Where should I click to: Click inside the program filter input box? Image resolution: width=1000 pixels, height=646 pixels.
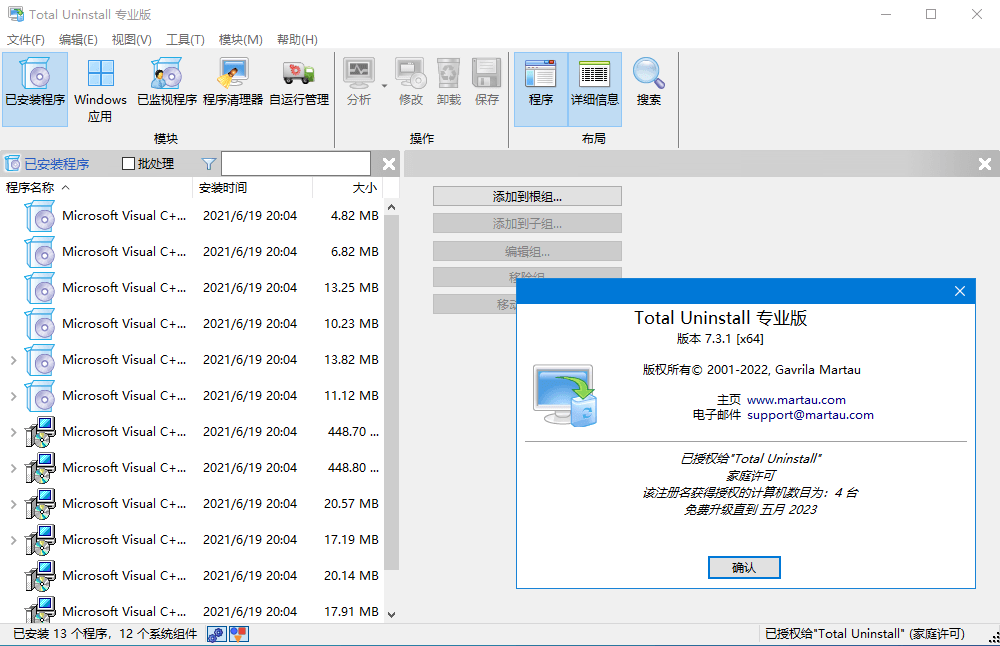click(x=295, y=163)
